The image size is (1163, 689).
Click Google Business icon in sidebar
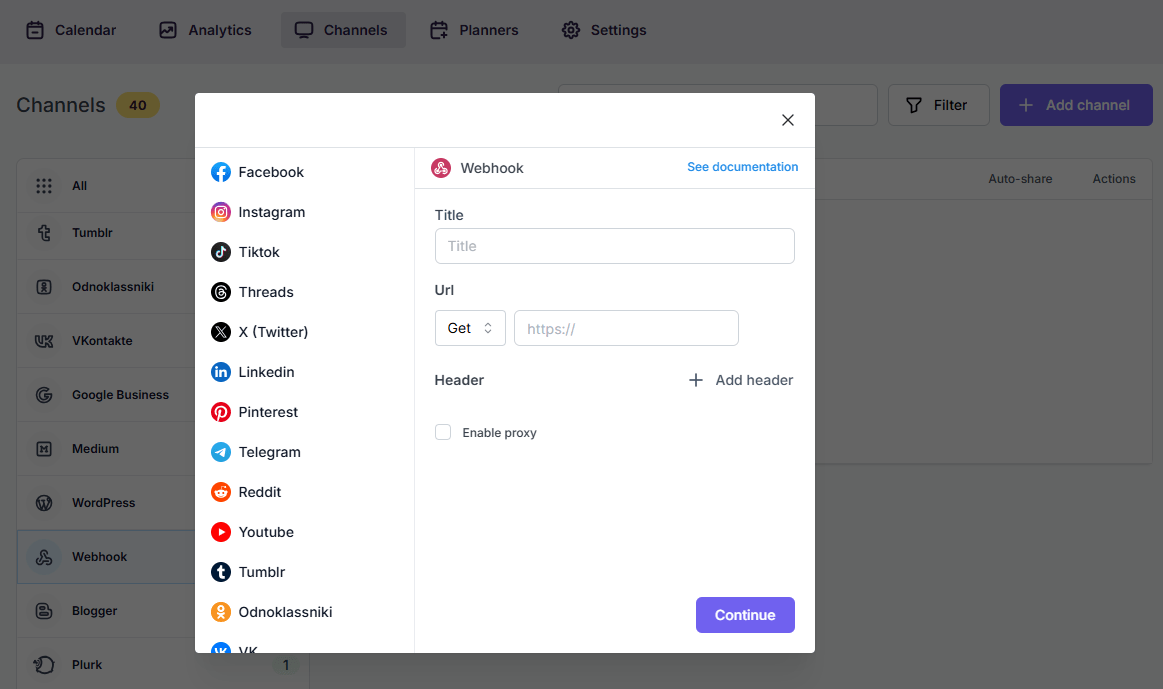[44, 395]
